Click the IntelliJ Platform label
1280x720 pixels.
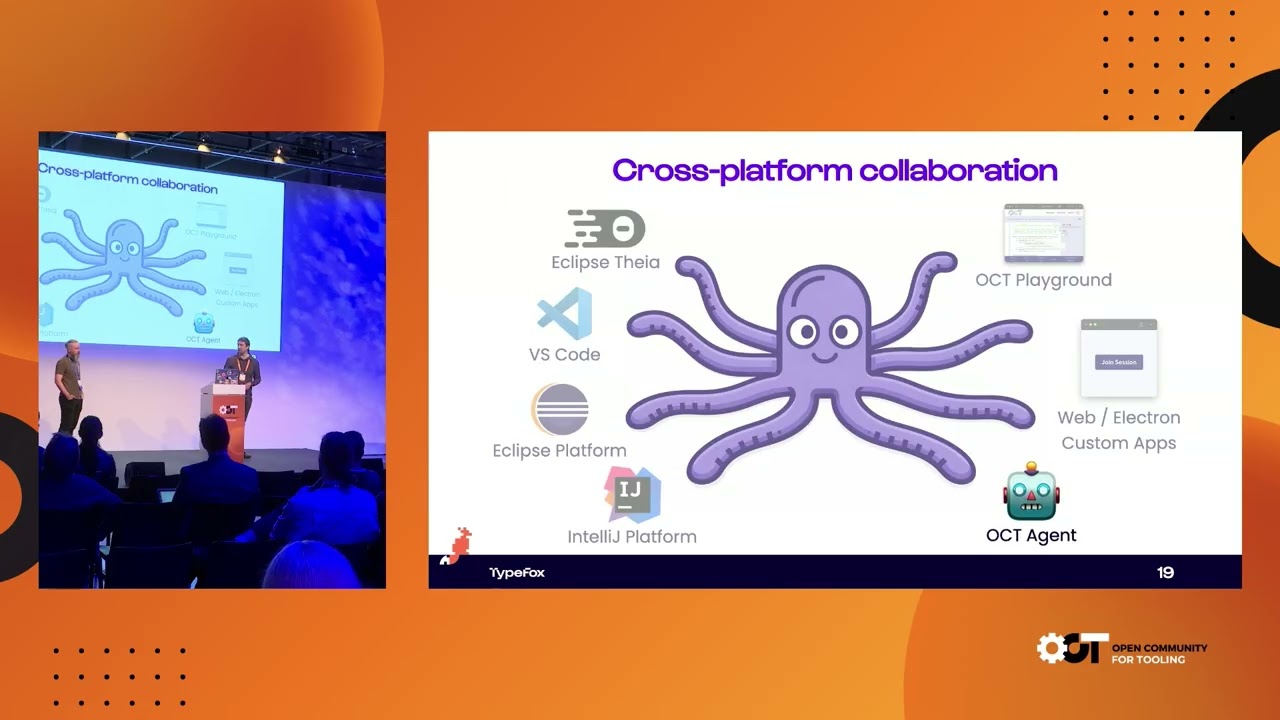632,537
